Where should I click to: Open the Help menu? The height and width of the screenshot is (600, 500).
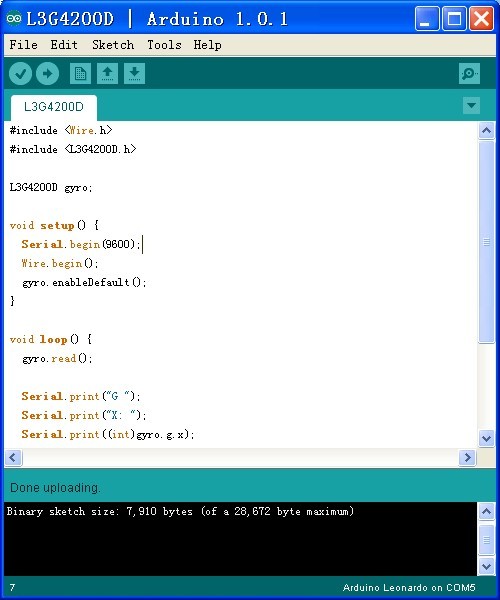(x=207, y=45)
